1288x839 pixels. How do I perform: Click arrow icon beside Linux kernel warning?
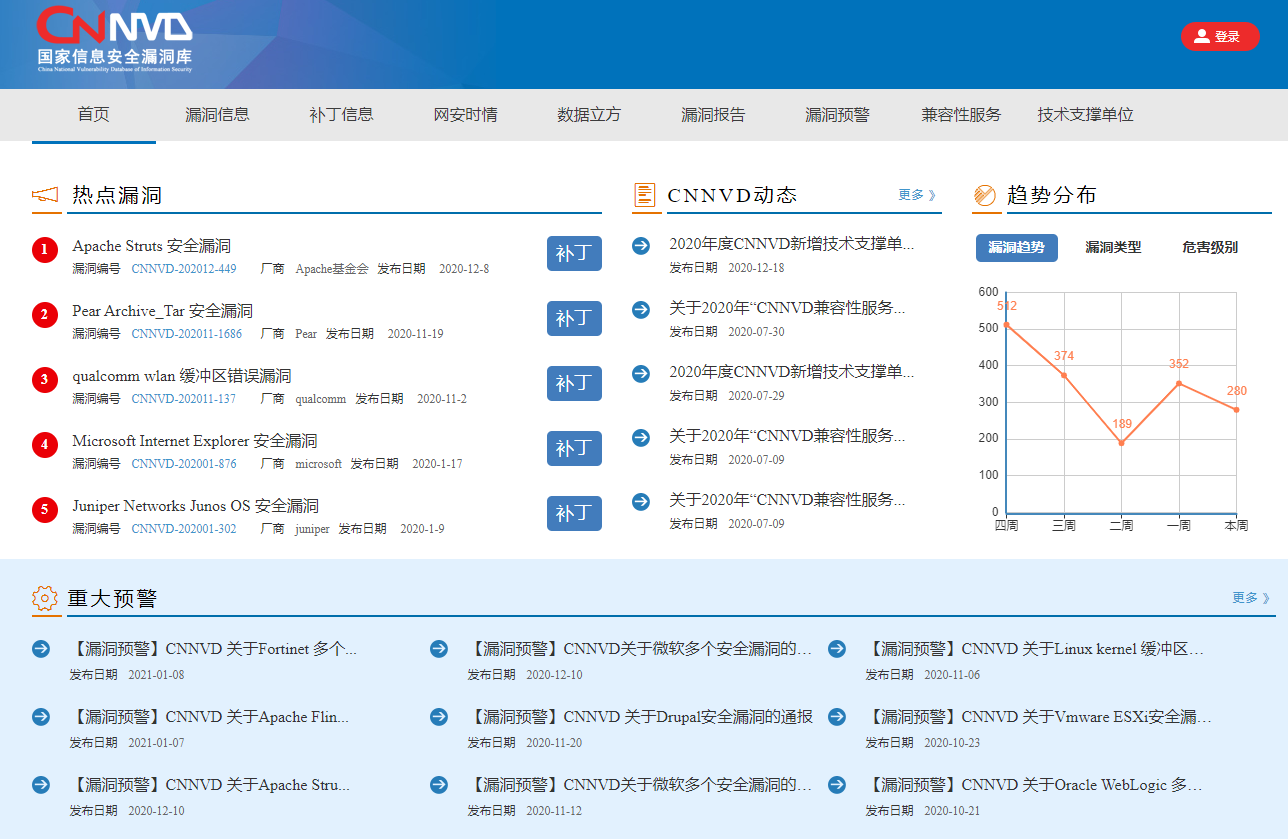tap(837, 649)
